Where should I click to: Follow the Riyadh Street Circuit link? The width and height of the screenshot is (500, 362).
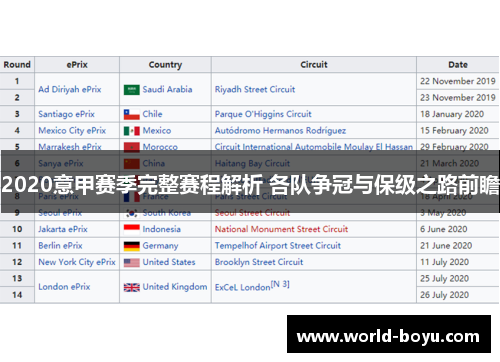tap(255, 89)
